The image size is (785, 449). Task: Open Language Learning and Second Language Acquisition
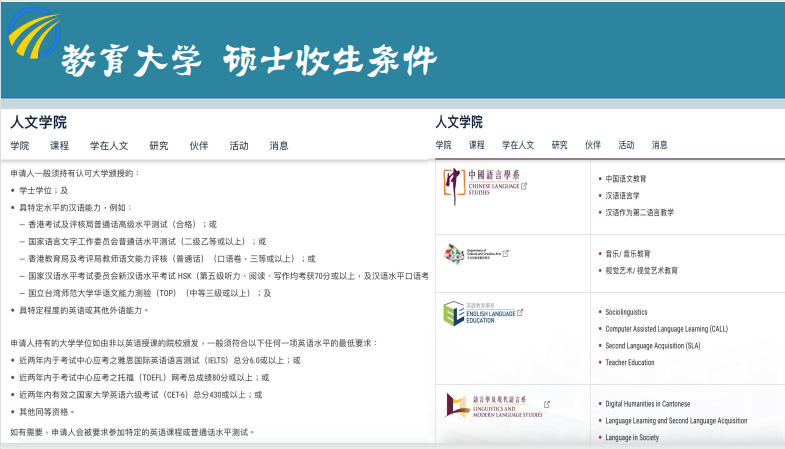click(676, 420)
